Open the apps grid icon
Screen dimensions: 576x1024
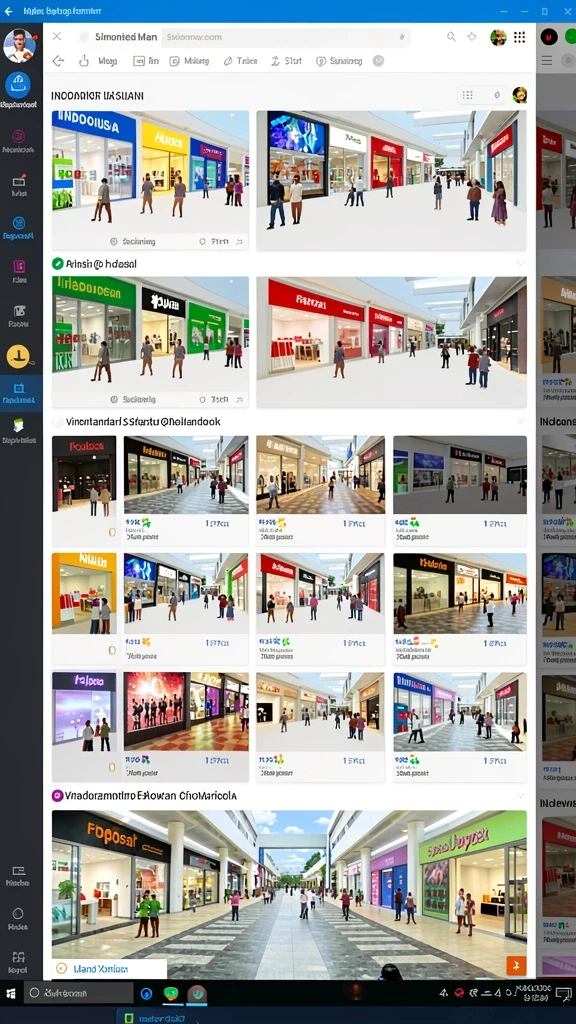tap(519, 37)
